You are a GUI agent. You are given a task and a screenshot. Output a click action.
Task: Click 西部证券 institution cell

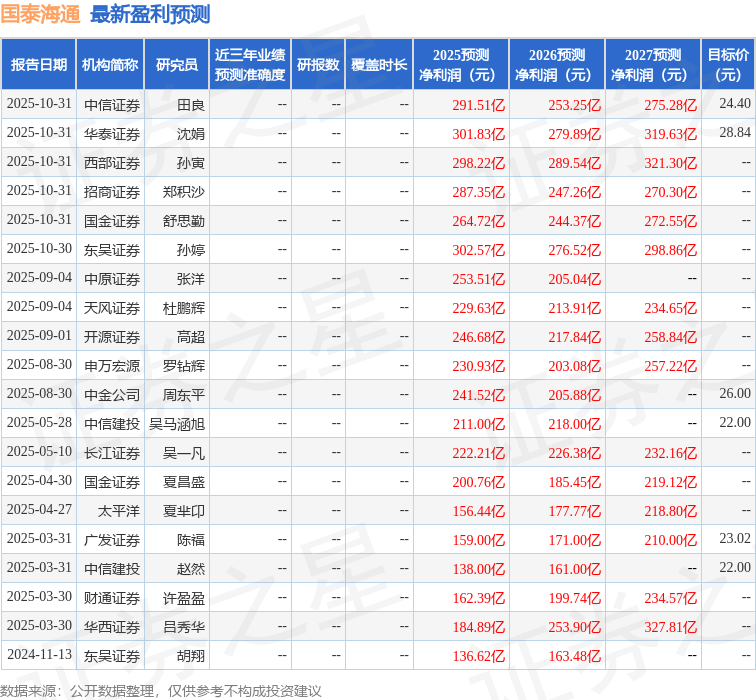pos(112,163)
